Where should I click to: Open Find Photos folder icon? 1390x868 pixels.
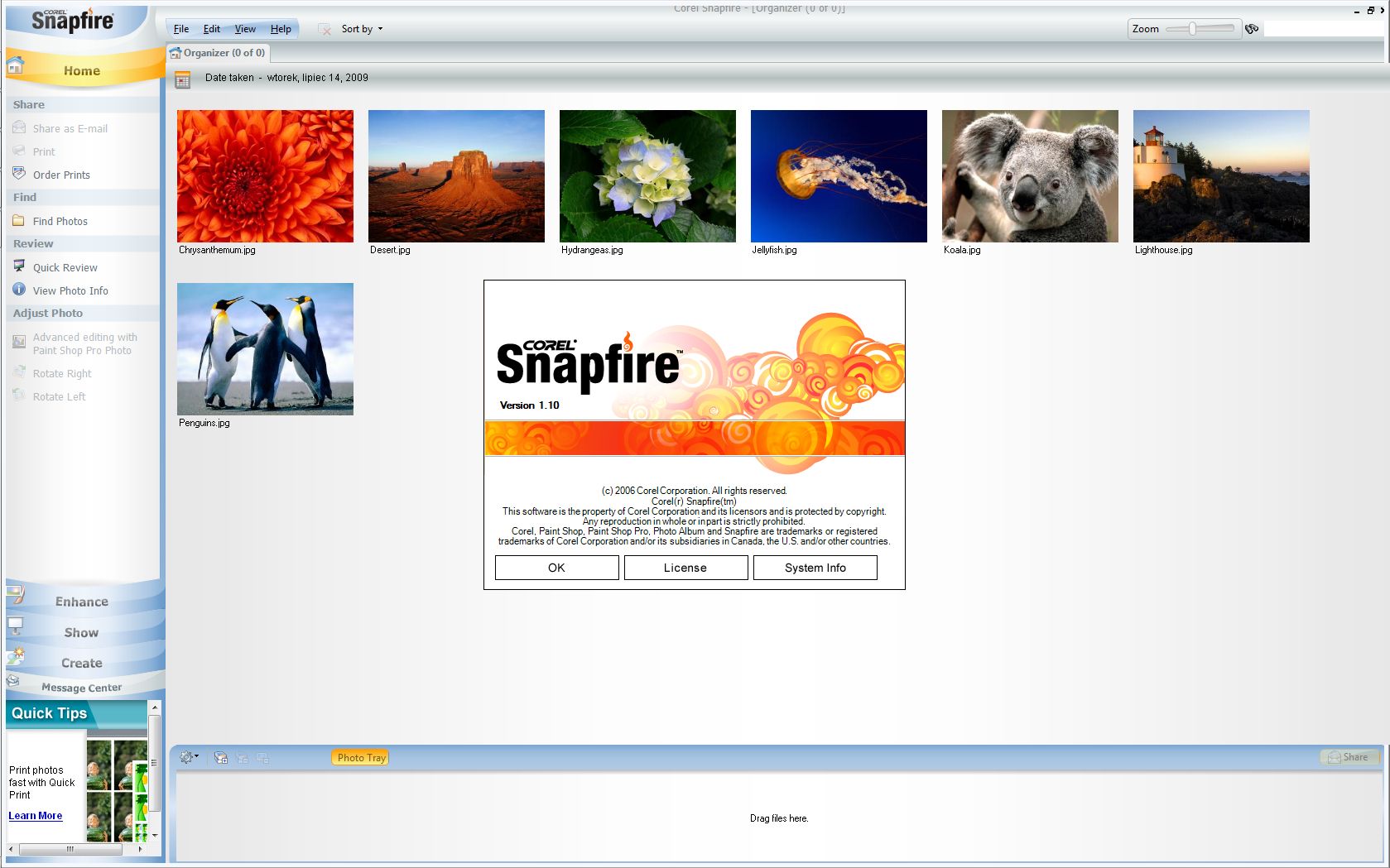click(x=18, y=221)
